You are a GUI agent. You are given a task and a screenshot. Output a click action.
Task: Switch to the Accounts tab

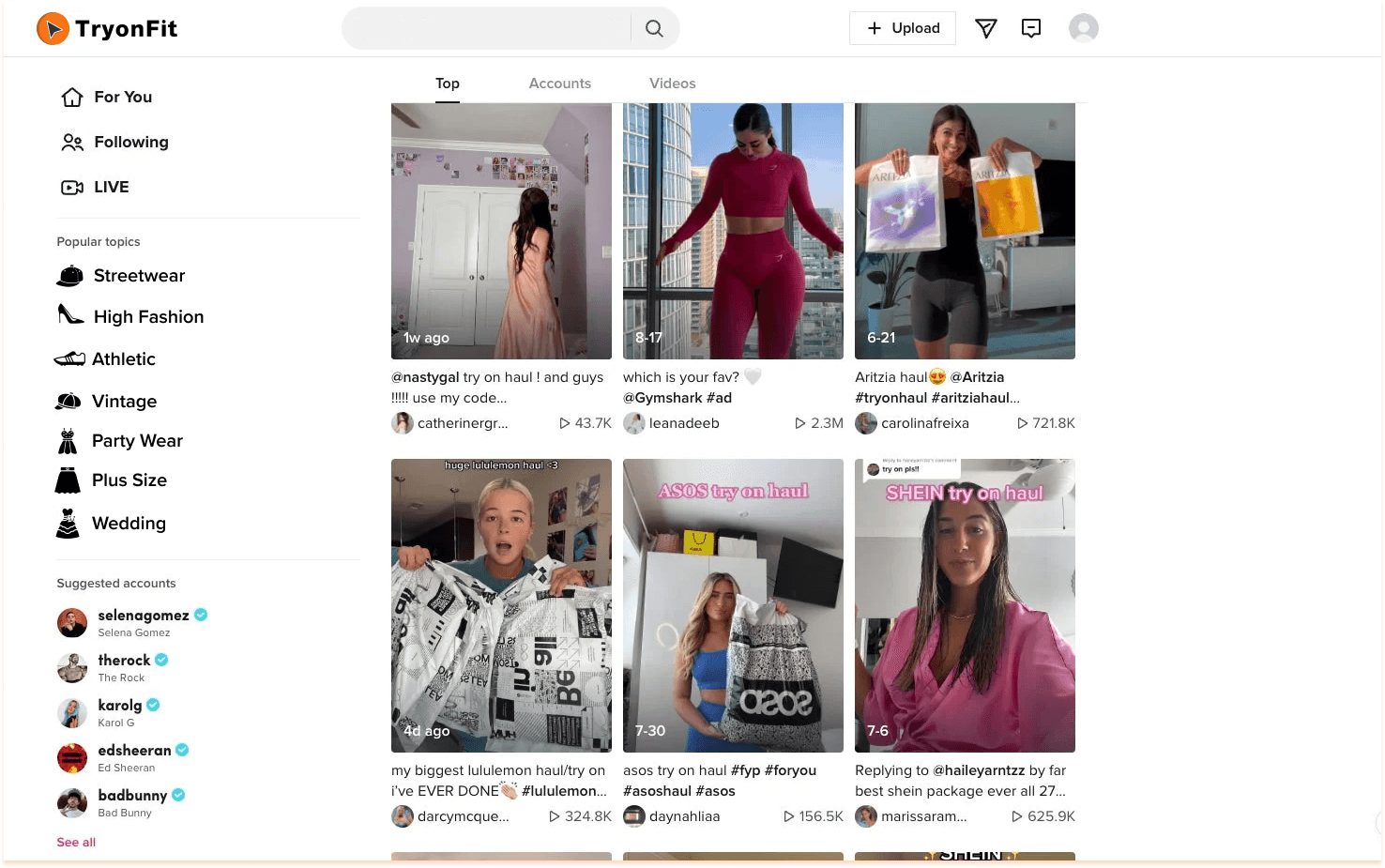coord(560,84)
